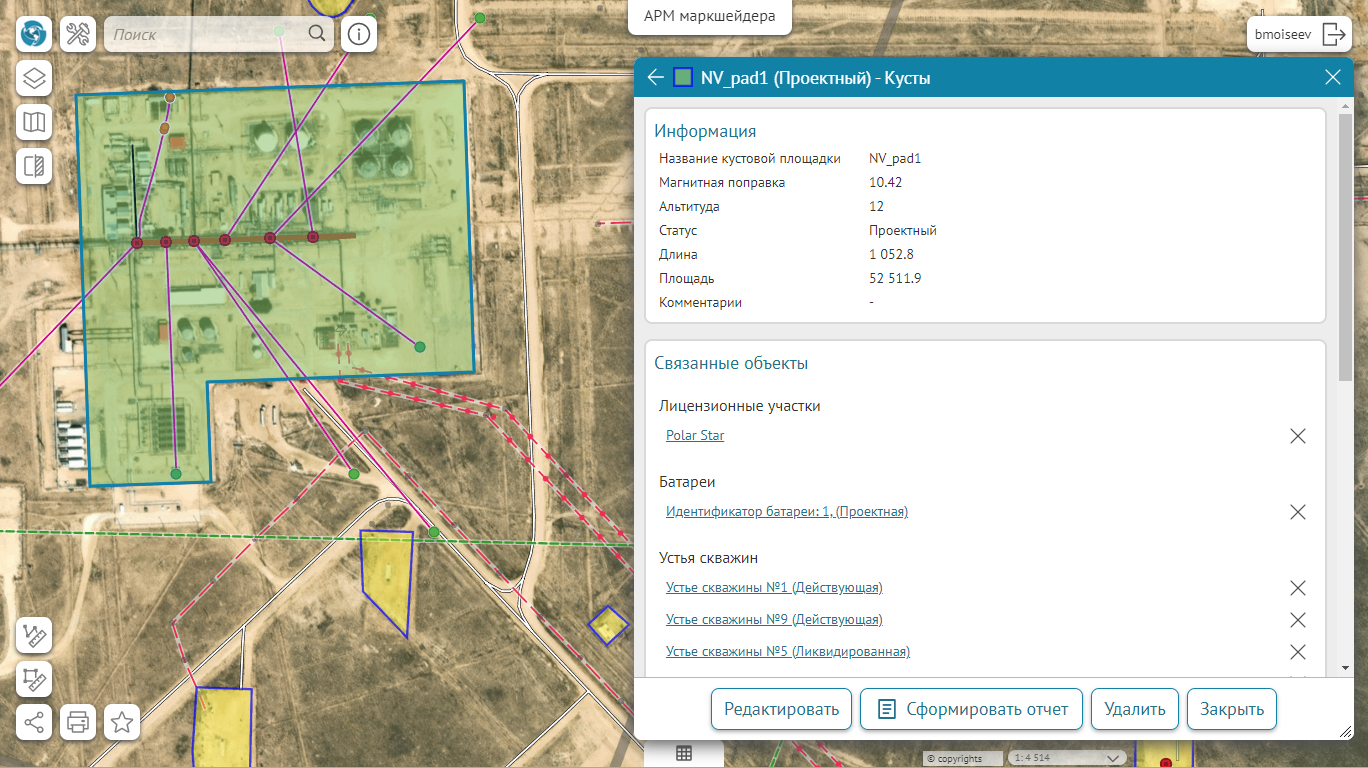
Task: Open the favorites star icon
Action: 122,721
